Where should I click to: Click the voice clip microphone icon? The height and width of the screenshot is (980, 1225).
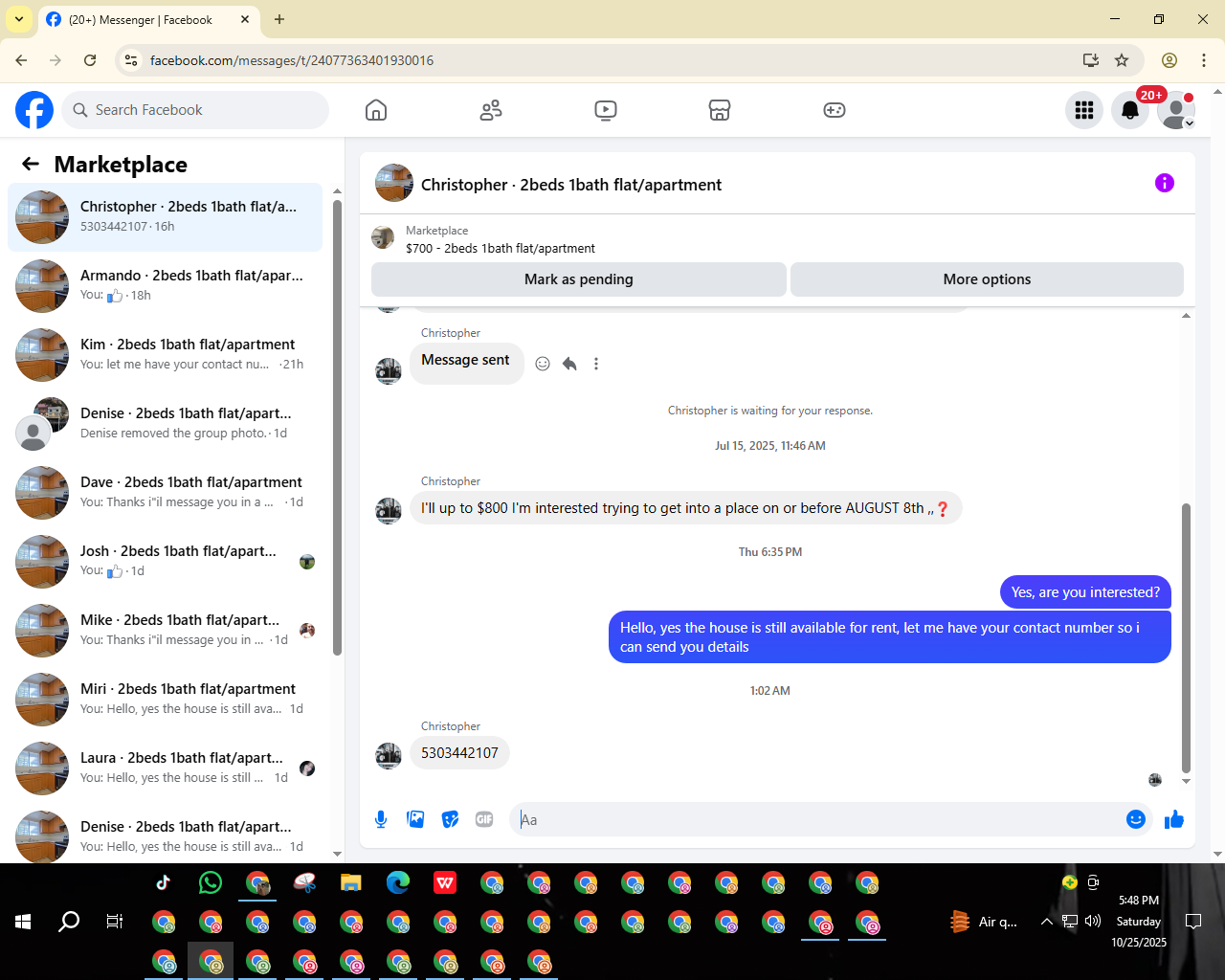(381, 819)
